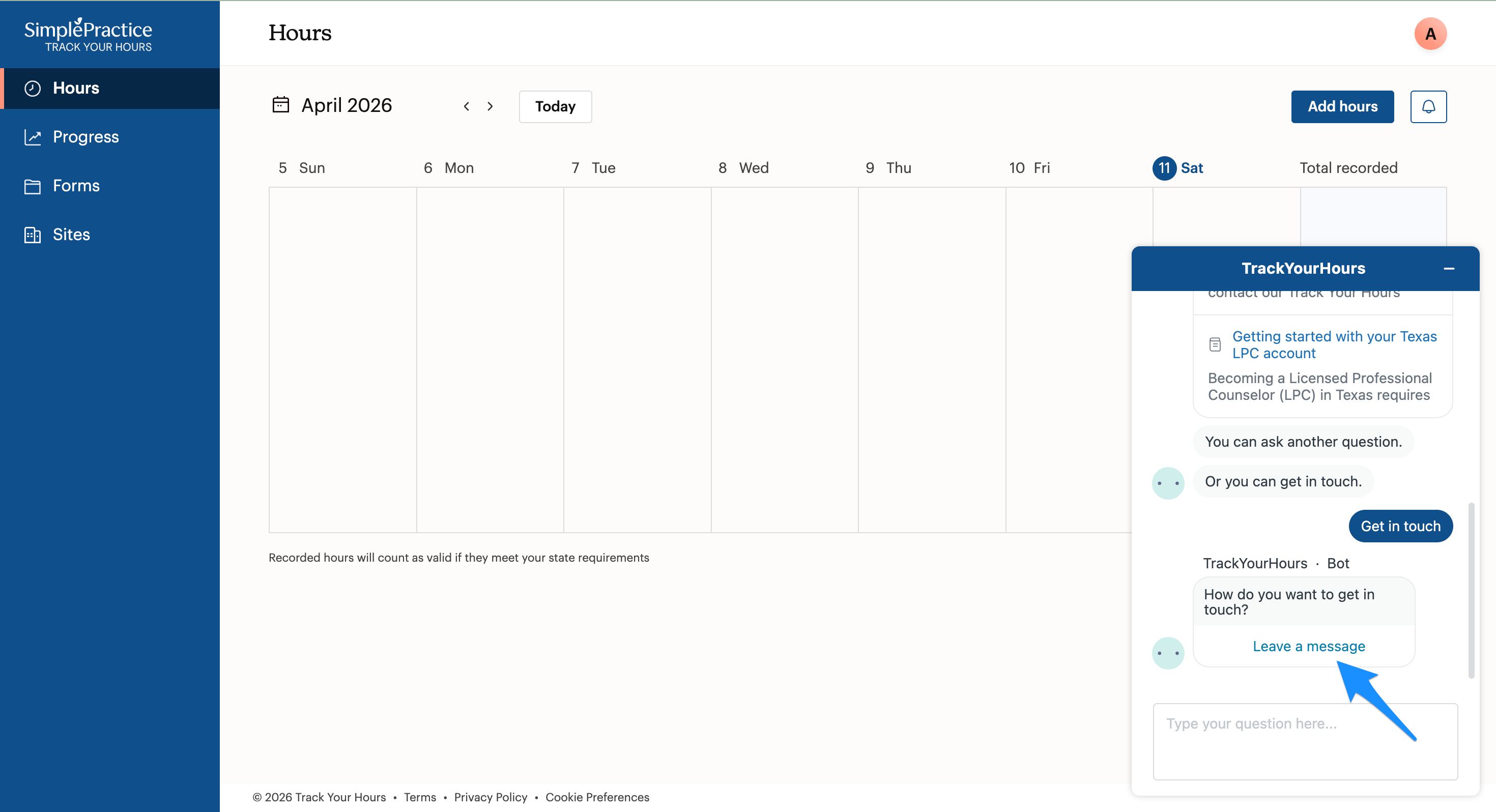This screenshot has width=1496, height=812.
Task: Select the Tuesday 7 day column header
Action: coord(593,168)
